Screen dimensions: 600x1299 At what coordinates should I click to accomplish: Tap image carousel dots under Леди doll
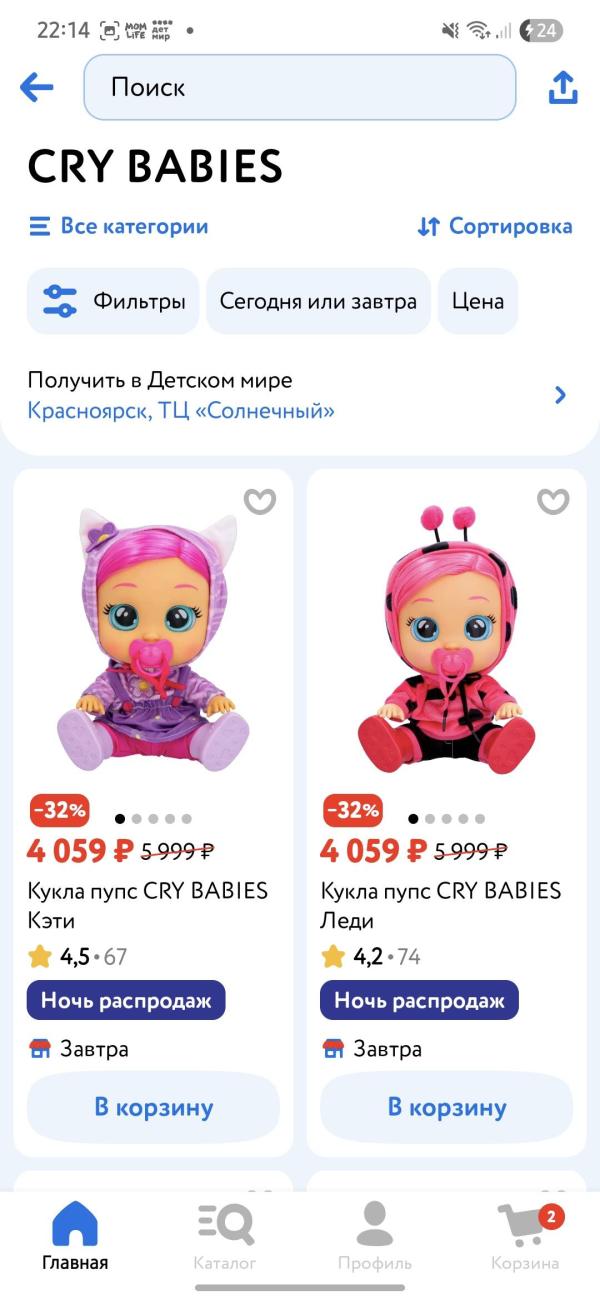click(446, 818)
